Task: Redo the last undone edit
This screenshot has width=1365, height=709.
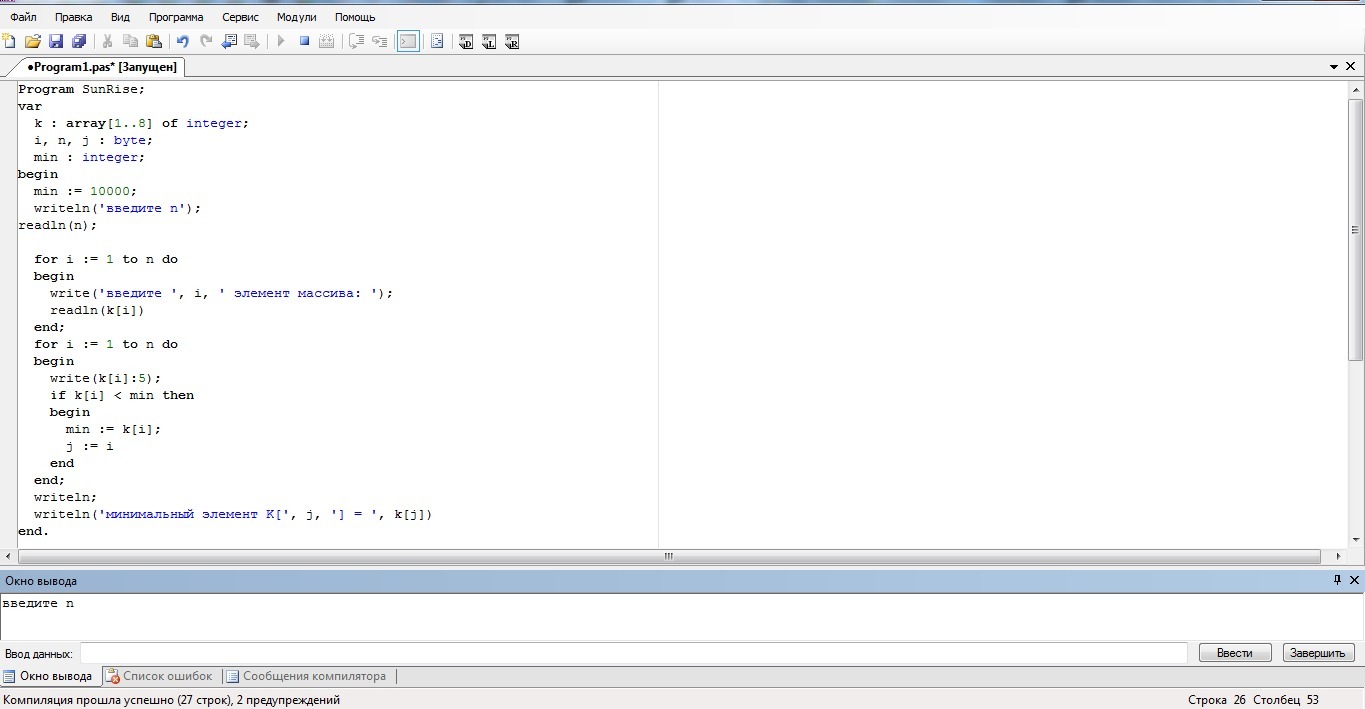Action: coord(206,41)
